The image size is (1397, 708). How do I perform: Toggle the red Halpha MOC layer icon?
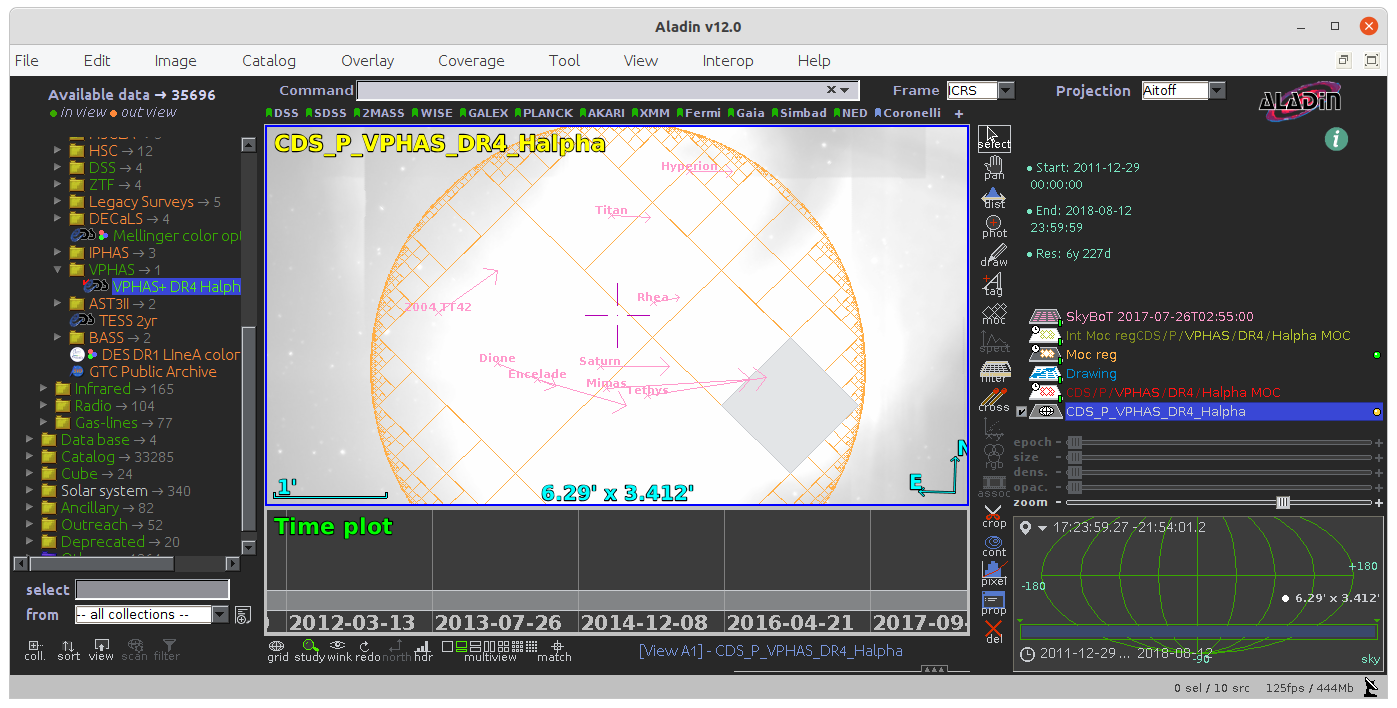[1046, 392]
